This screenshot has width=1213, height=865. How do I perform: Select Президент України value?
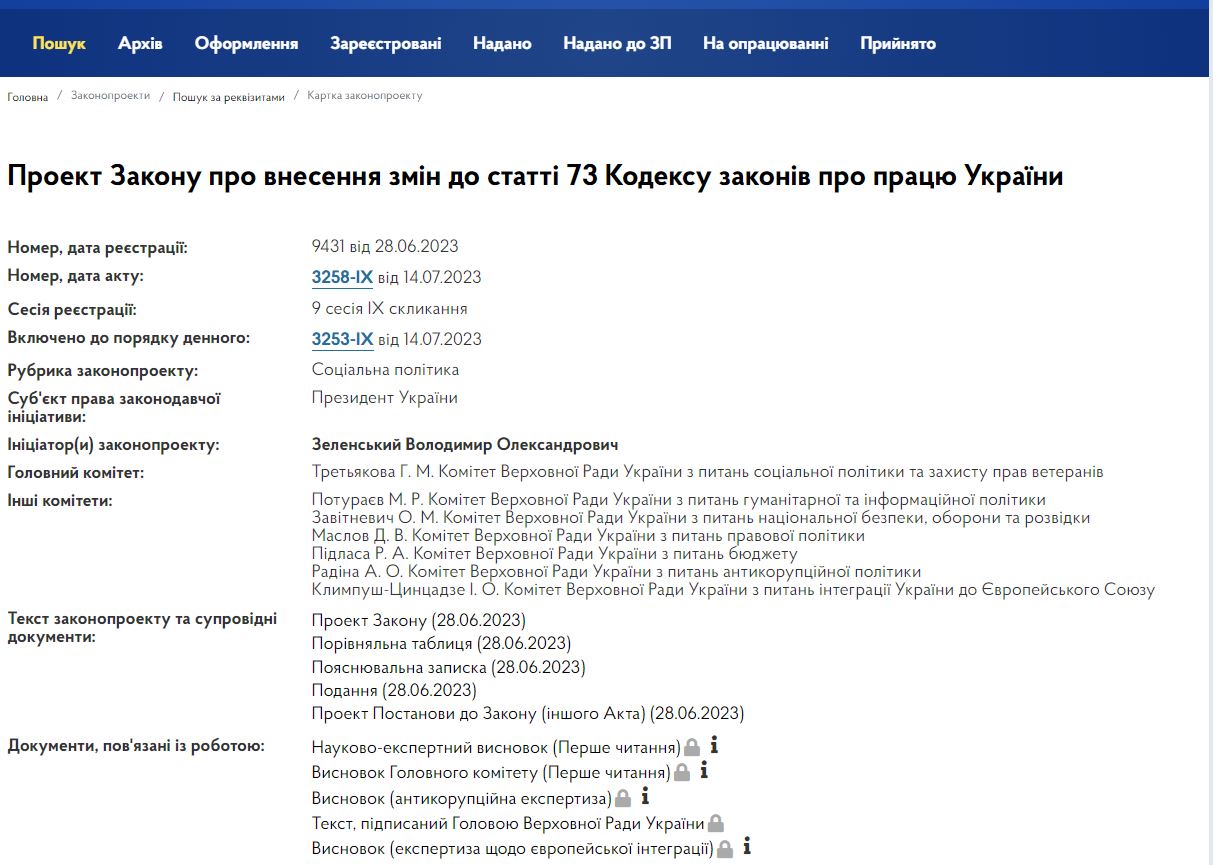385,398
